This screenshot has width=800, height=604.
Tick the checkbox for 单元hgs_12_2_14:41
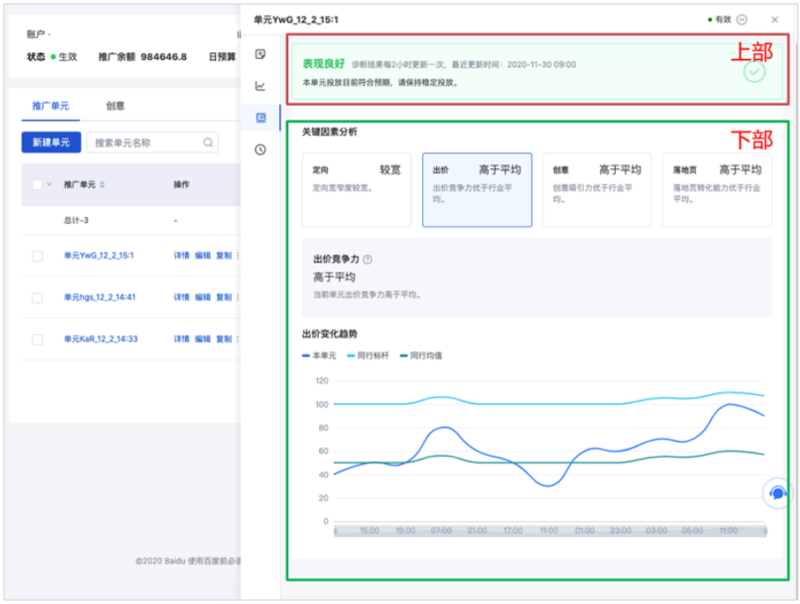(x=37, y=297)
